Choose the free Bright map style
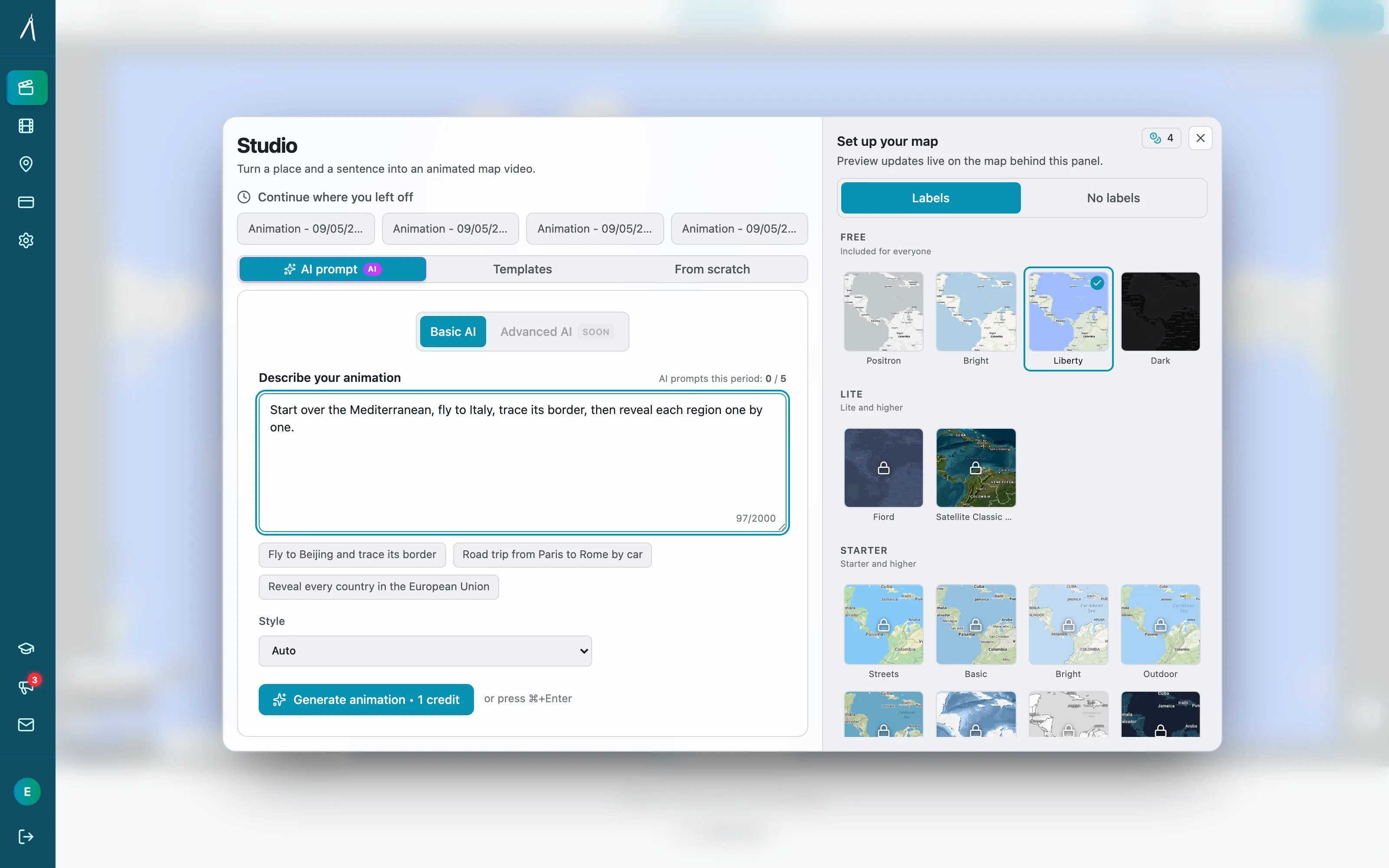This screenshot has width=1389, height=868. tap(975, 319)
